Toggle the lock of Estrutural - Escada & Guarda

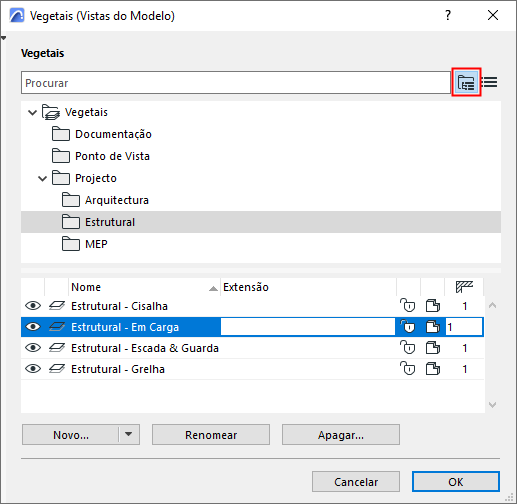point(408,347)
